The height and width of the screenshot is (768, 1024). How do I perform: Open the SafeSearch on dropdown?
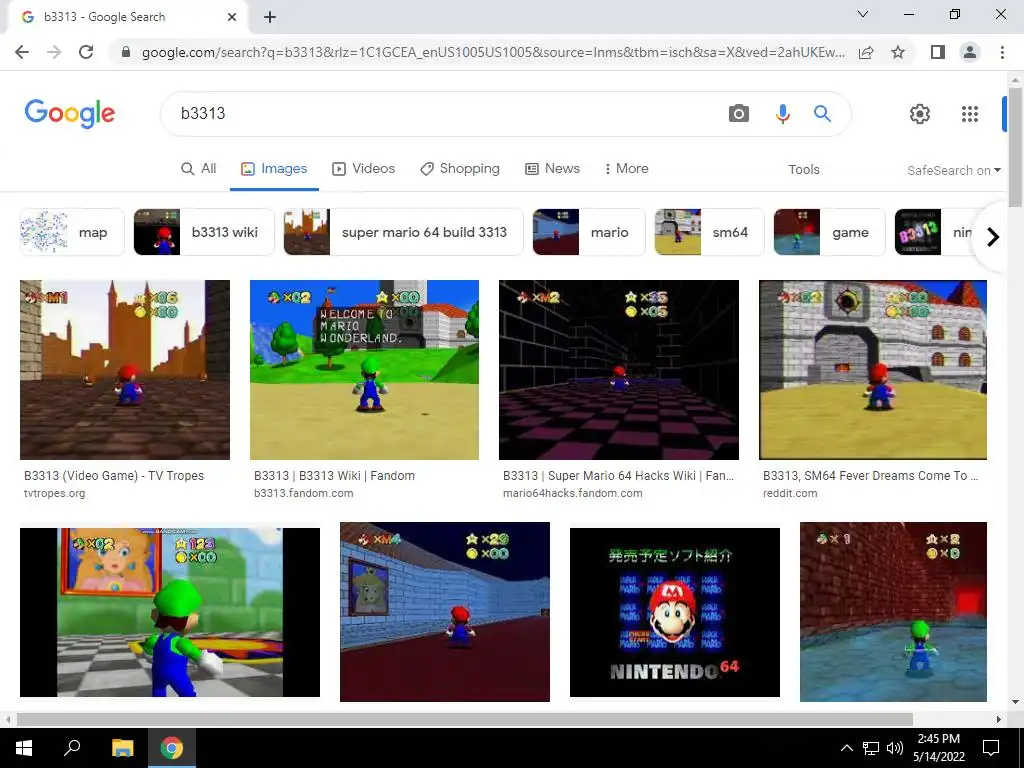[953, 170]
